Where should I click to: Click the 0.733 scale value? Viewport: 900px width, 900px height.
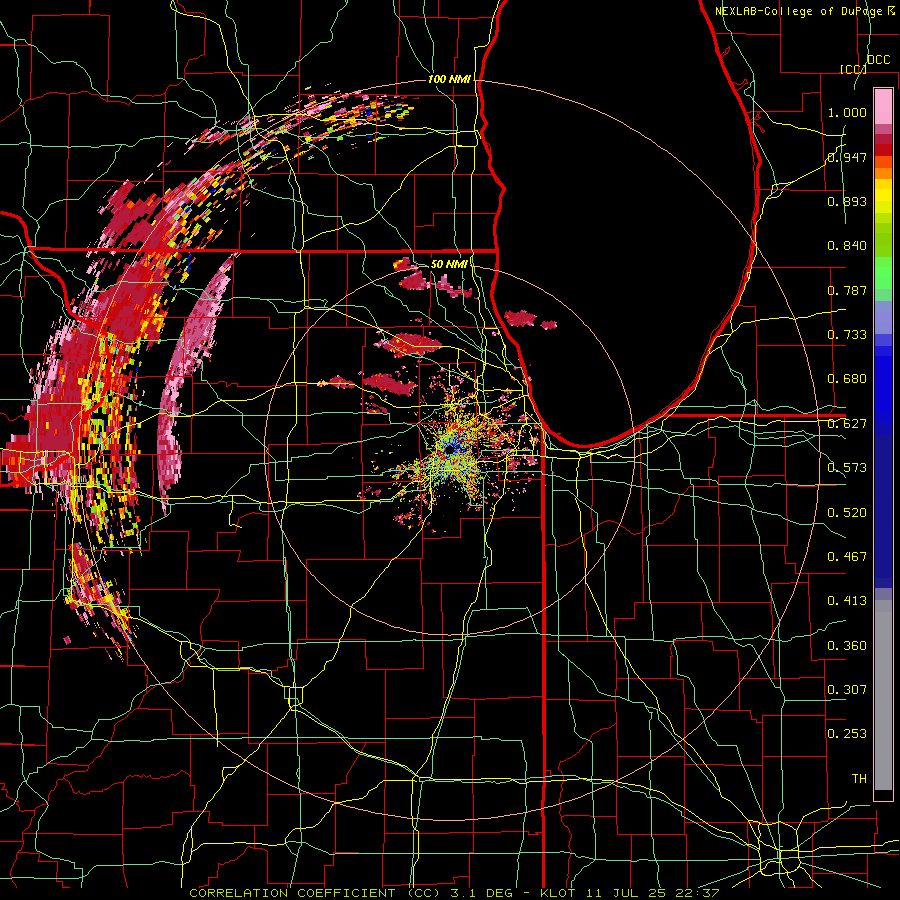tap(847, 335)
